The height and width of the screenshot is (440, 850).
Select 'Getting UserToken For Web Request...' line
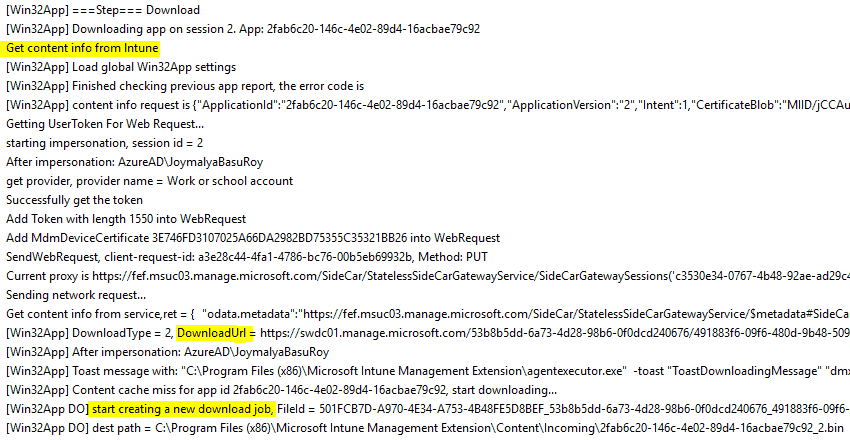coord(105,124)
